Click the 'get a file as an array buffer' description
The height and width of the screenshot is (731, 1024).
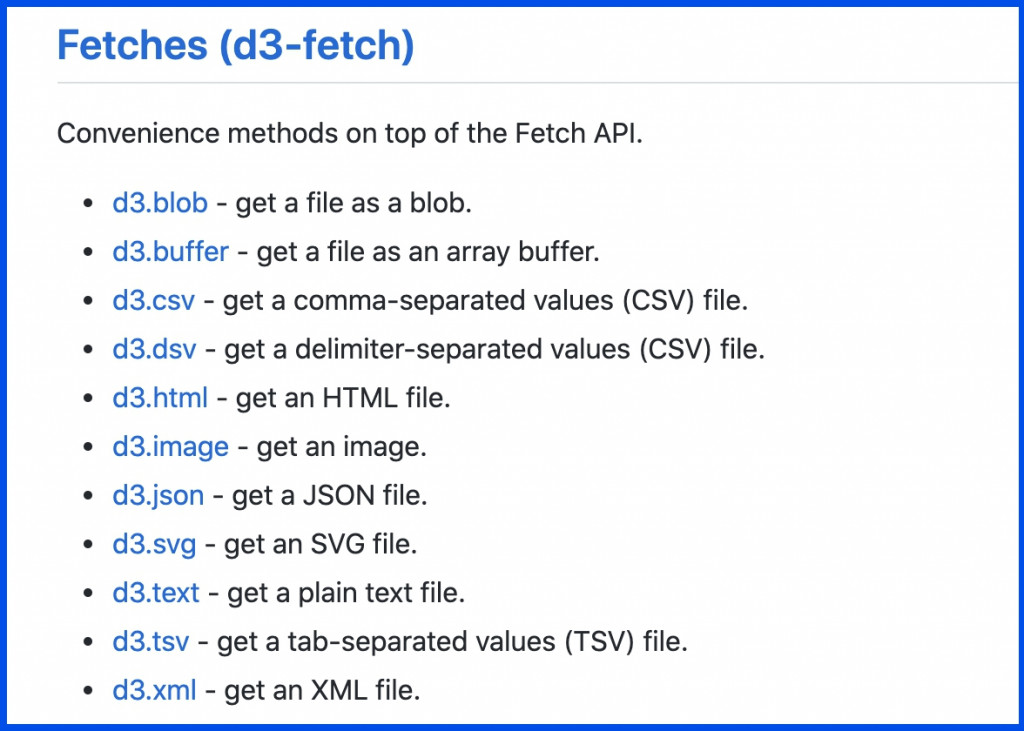[x=428, y=252]
